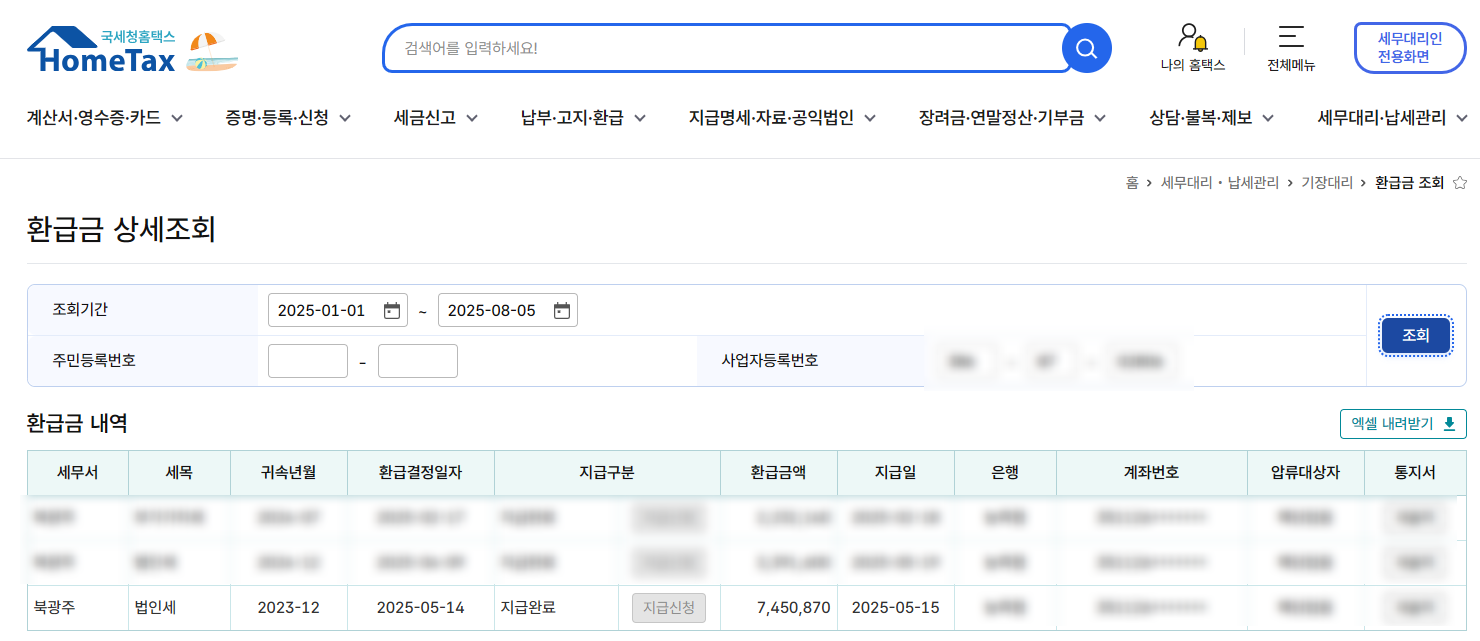The height and width of the screenshot is (641, 1480).
Task: Open the 지급명세·자료·공익법인 menu
Action: [781, 118]
